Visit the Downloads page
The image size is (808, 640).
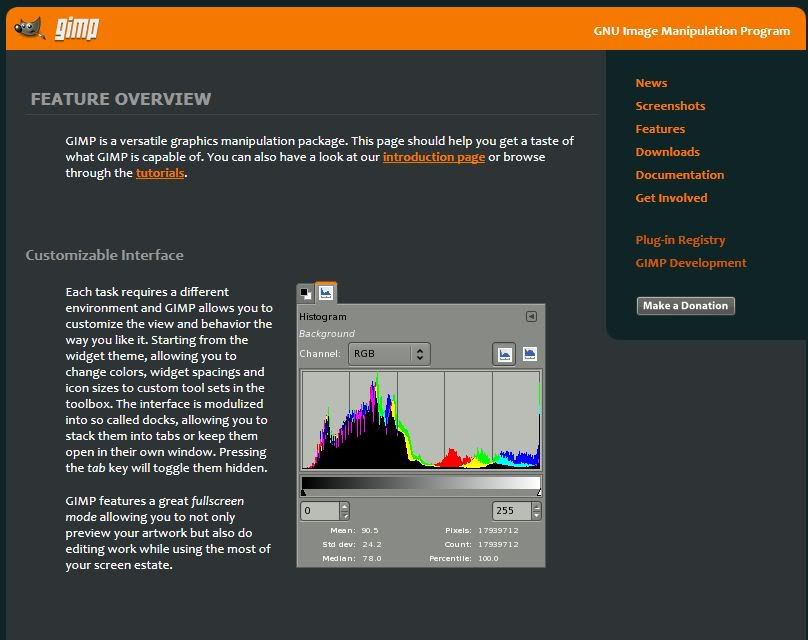click(x=667, y=152)
